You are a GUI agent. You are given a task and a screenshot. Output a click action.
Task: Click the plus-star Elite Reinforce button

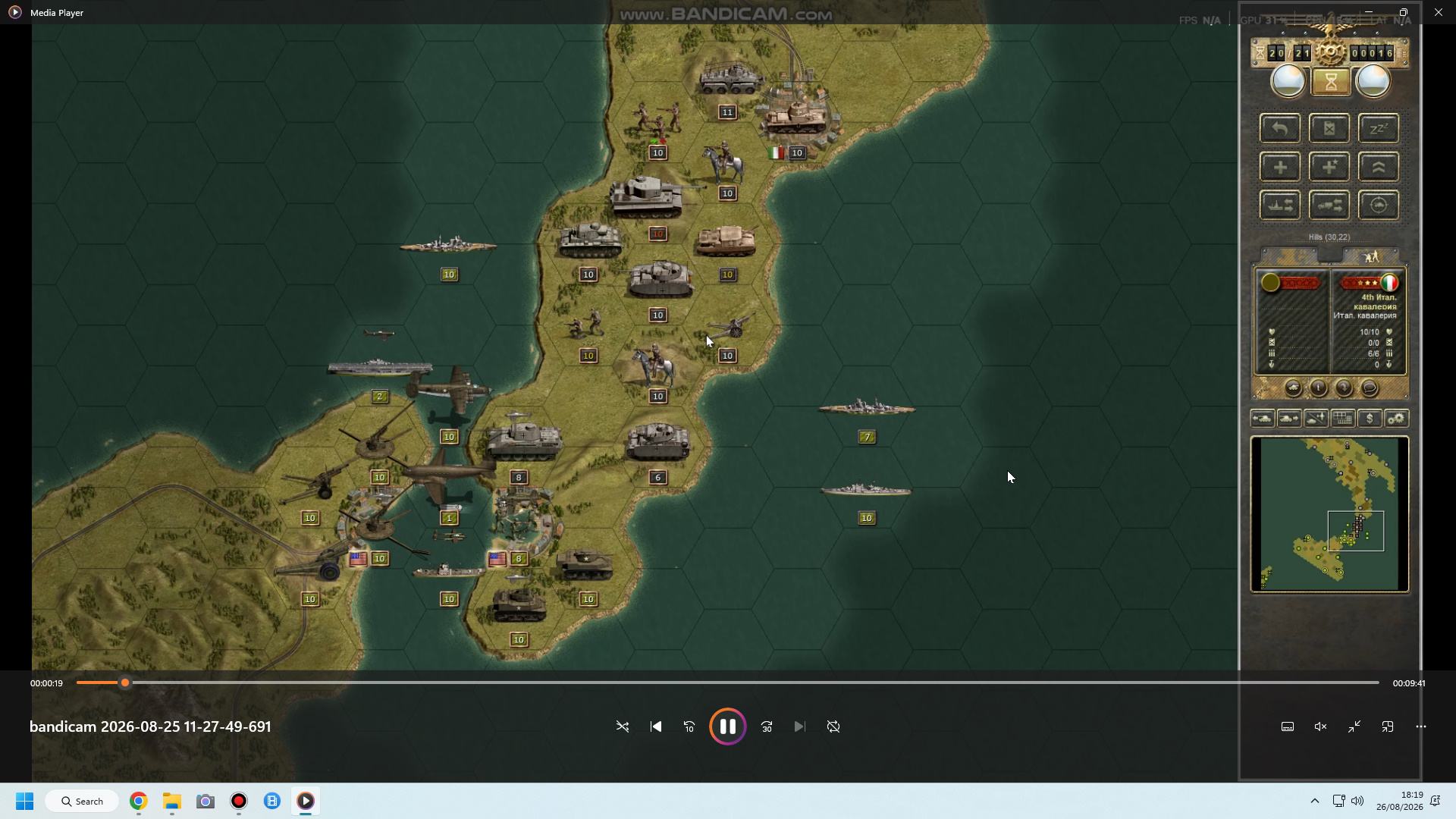(1329, 167)
